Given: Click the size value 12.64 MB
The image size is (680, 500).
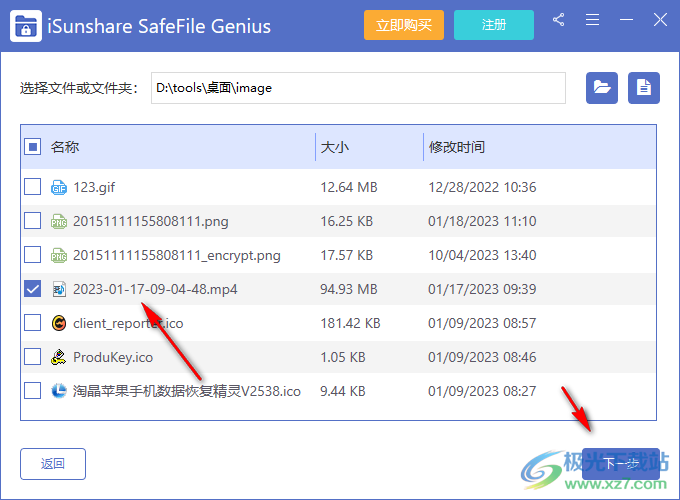Looking at the screenshot, I should pyautogui.click(x=349, y=187).
